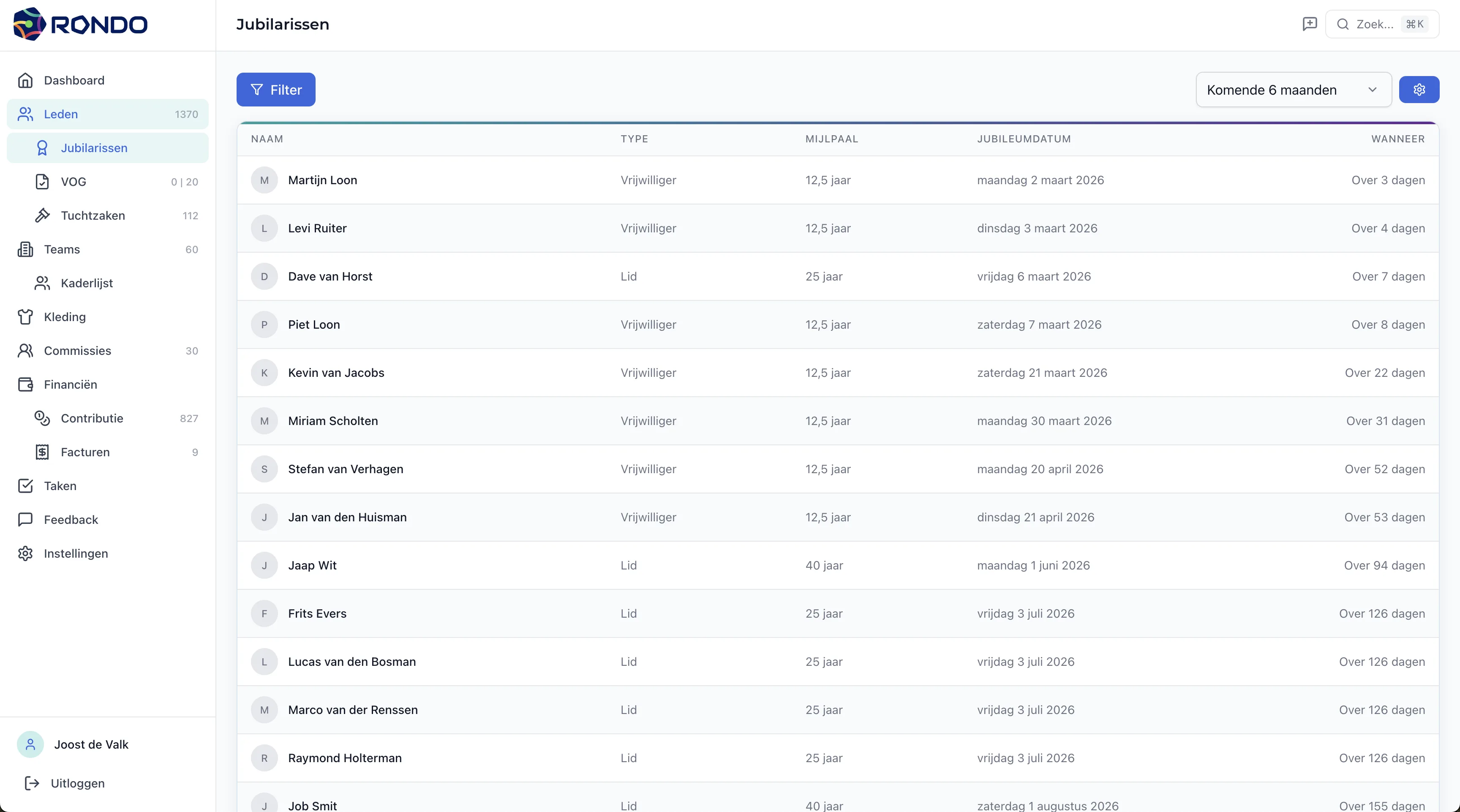The height and width of the screenshot is (812, 1460).
Task: Click the Kleding shirt icon
Action: pos(25,317)
